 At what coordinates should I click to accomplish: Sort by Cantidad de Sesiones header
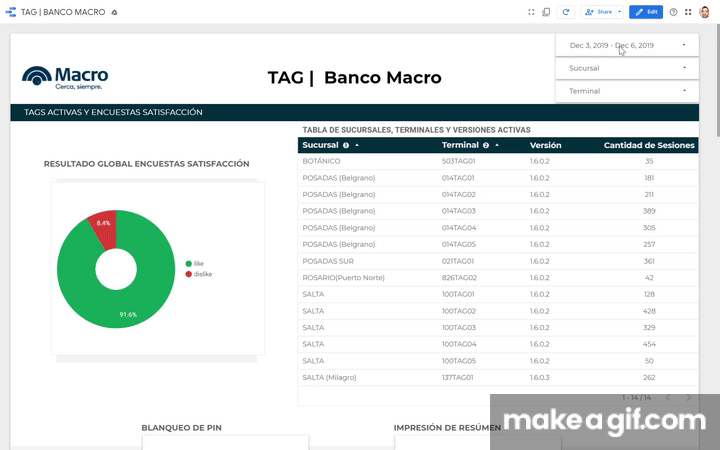pyautogui.click(x=649, y=145)
